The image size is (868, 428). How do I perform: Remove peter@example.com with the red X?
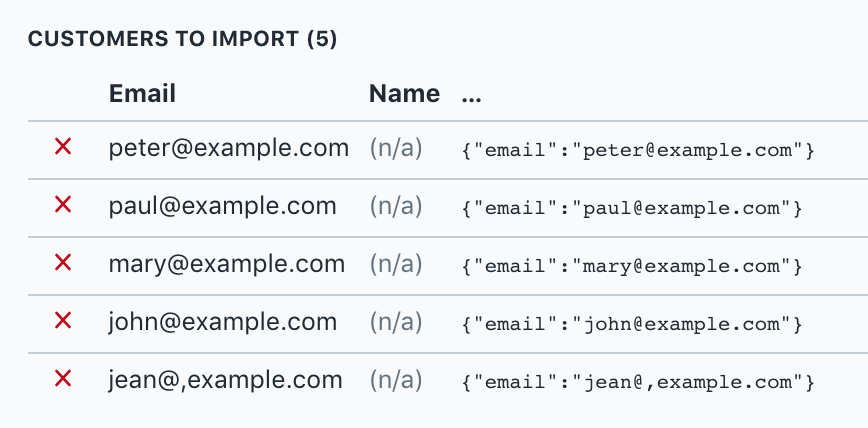click(x=63, y=148)
